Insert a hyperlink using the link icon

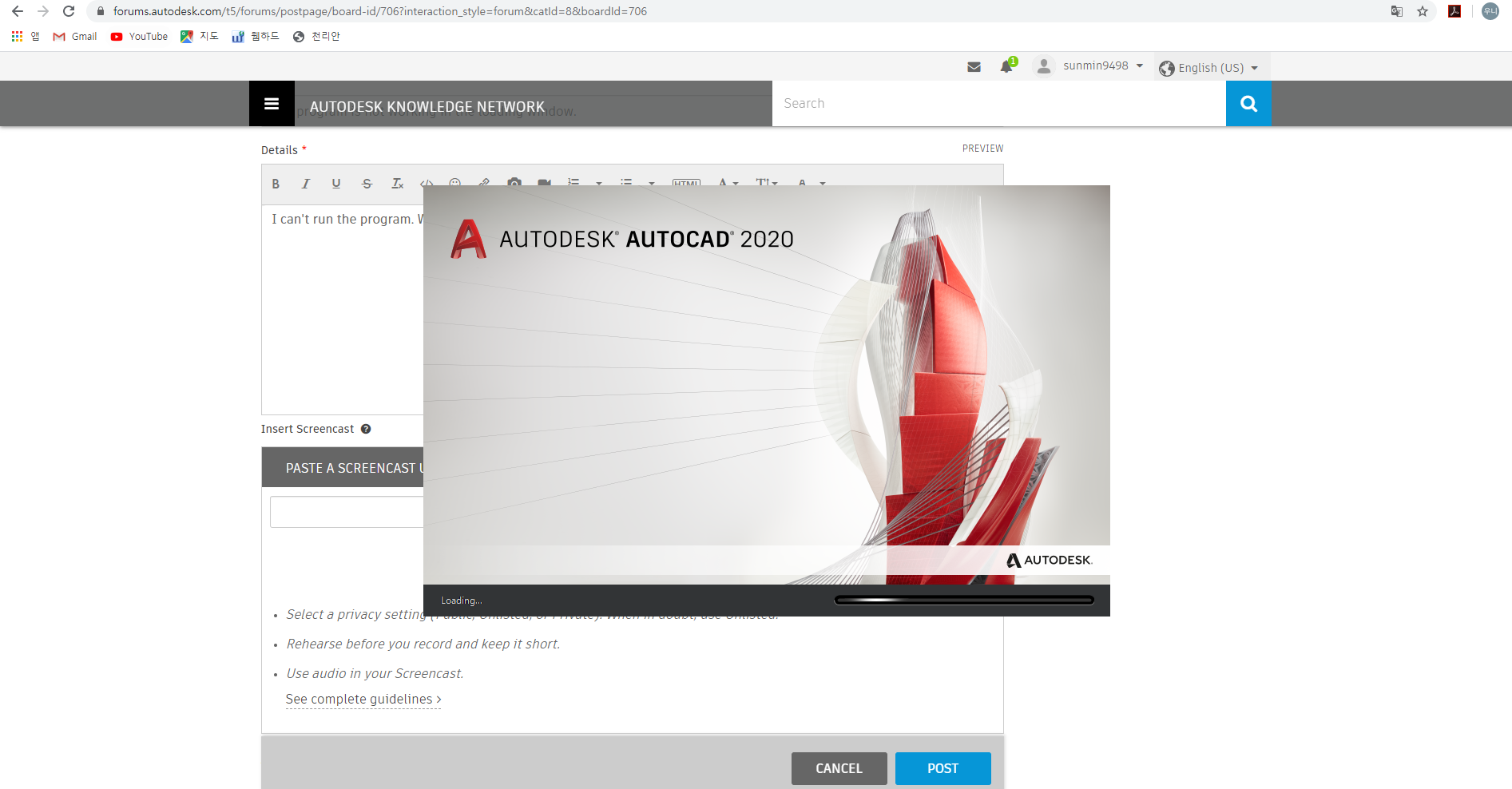[x=484, y=184]
